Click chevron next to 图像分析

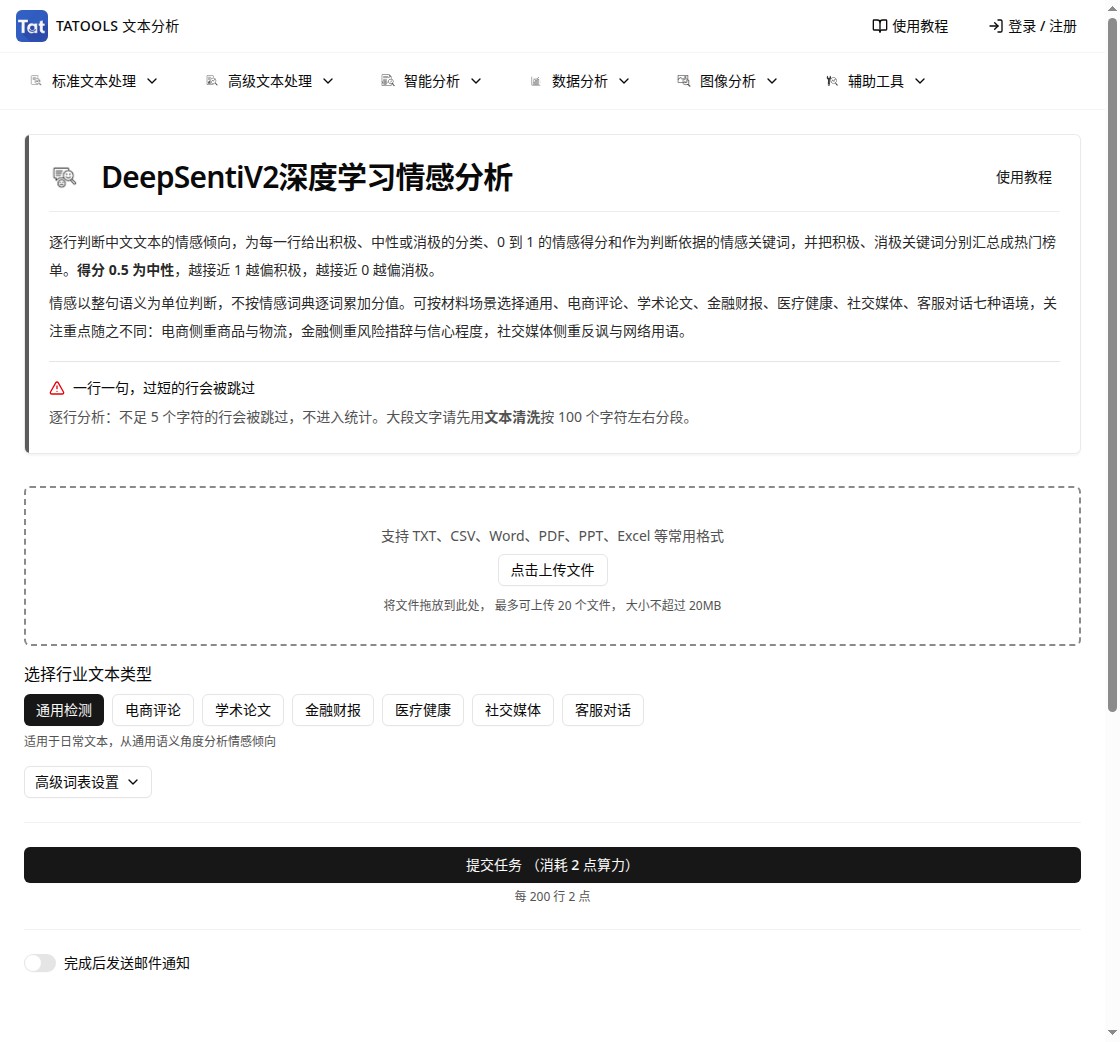(x=771, y=81)
